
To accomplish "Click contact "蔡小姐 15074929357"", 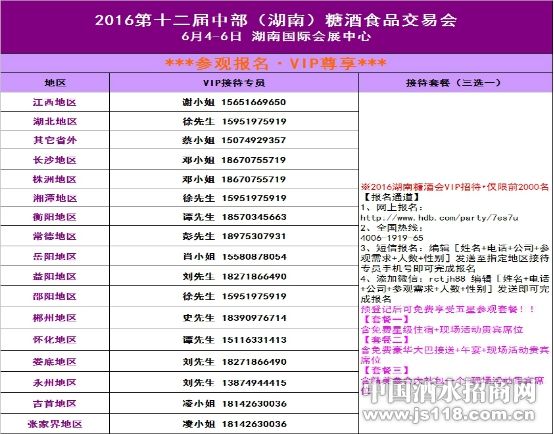I will coord(234,140).
